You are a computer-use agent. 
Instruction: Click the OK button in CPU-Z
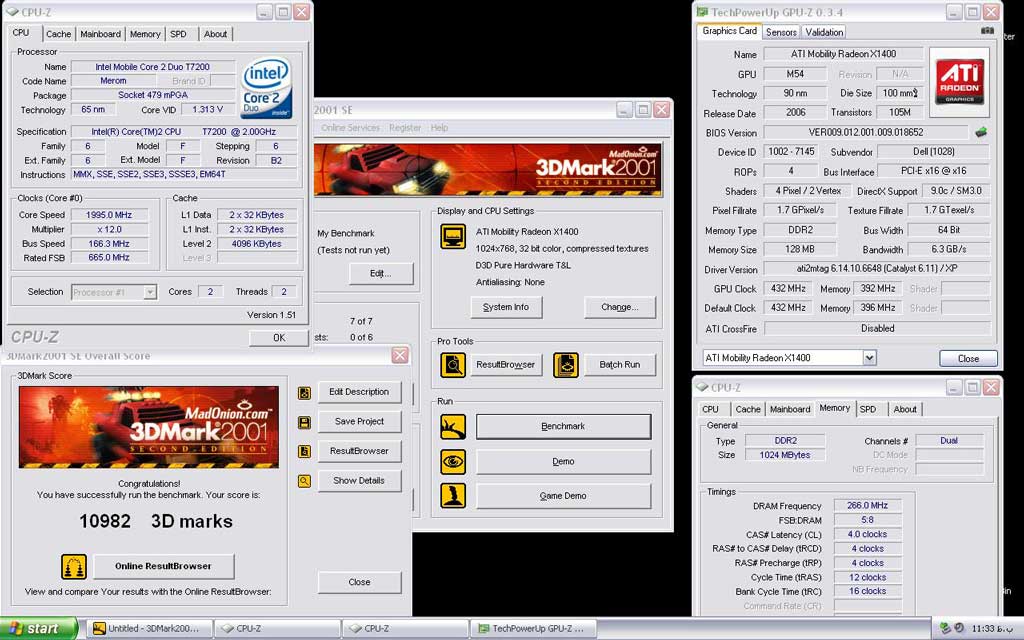[x=279, y=338]
